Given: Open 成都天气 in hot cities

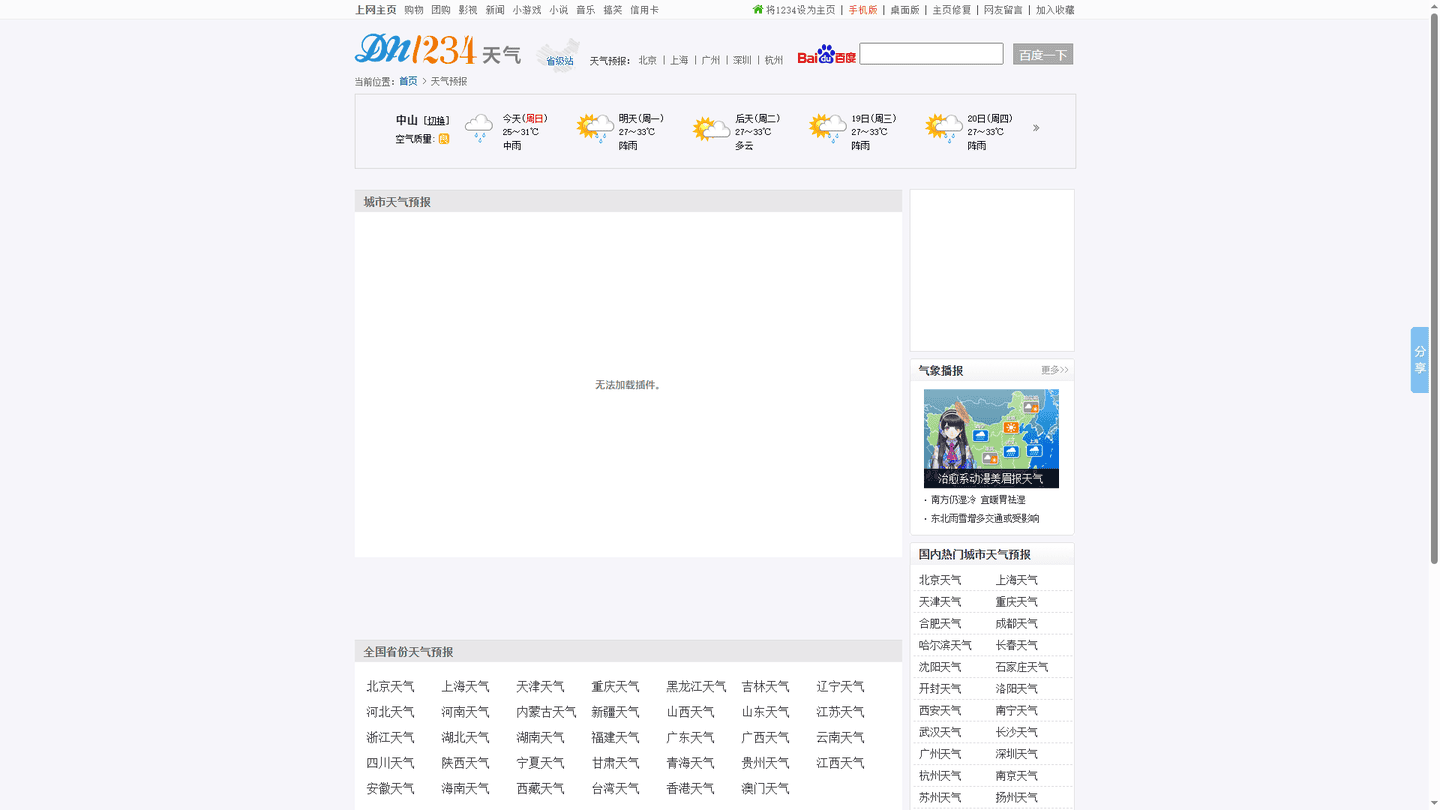Looking at the screenshot, I should 1016,624.
